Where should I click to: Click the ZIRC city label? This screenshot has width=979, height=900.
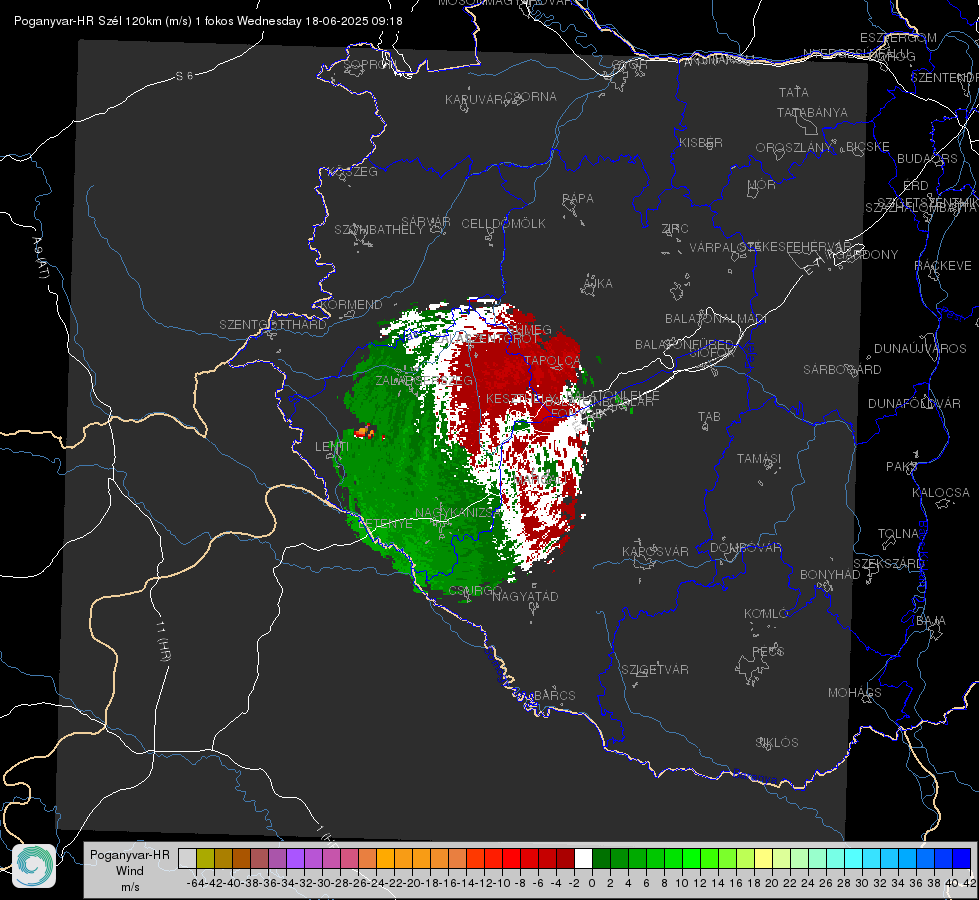(x=675, y=229)
